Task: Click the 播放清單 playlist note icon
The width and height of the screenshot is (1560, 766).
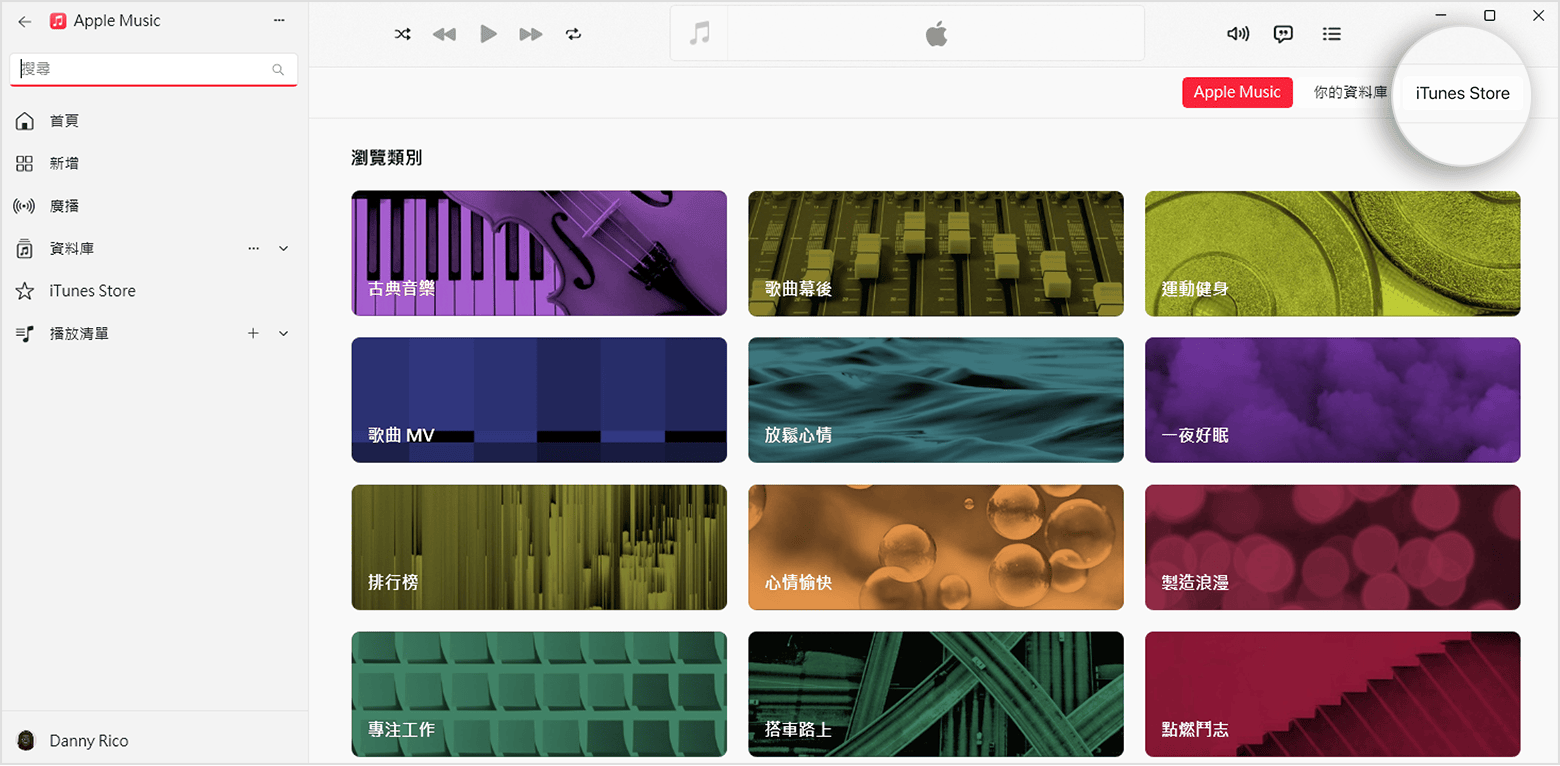Action: (25, 334)
